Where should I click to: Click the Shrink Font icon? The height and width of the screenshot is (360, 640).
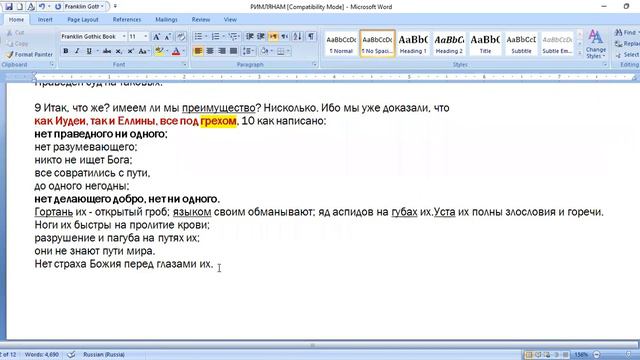167,37
